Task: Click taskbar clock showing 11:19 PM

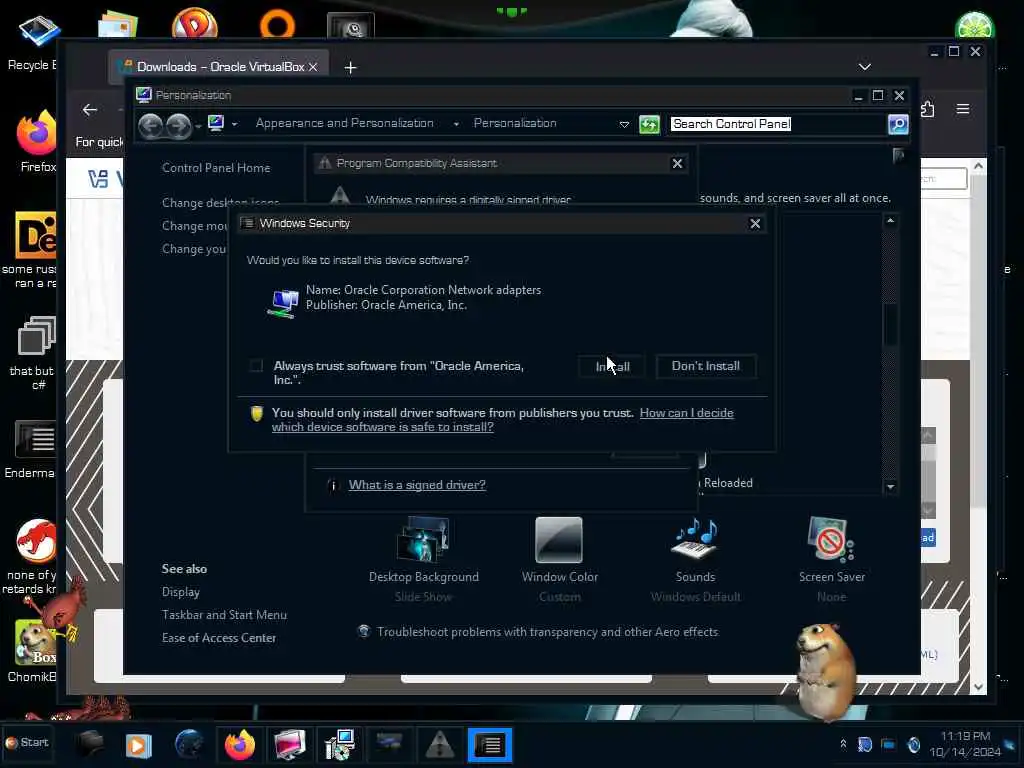Action: [x=965, y=744]
